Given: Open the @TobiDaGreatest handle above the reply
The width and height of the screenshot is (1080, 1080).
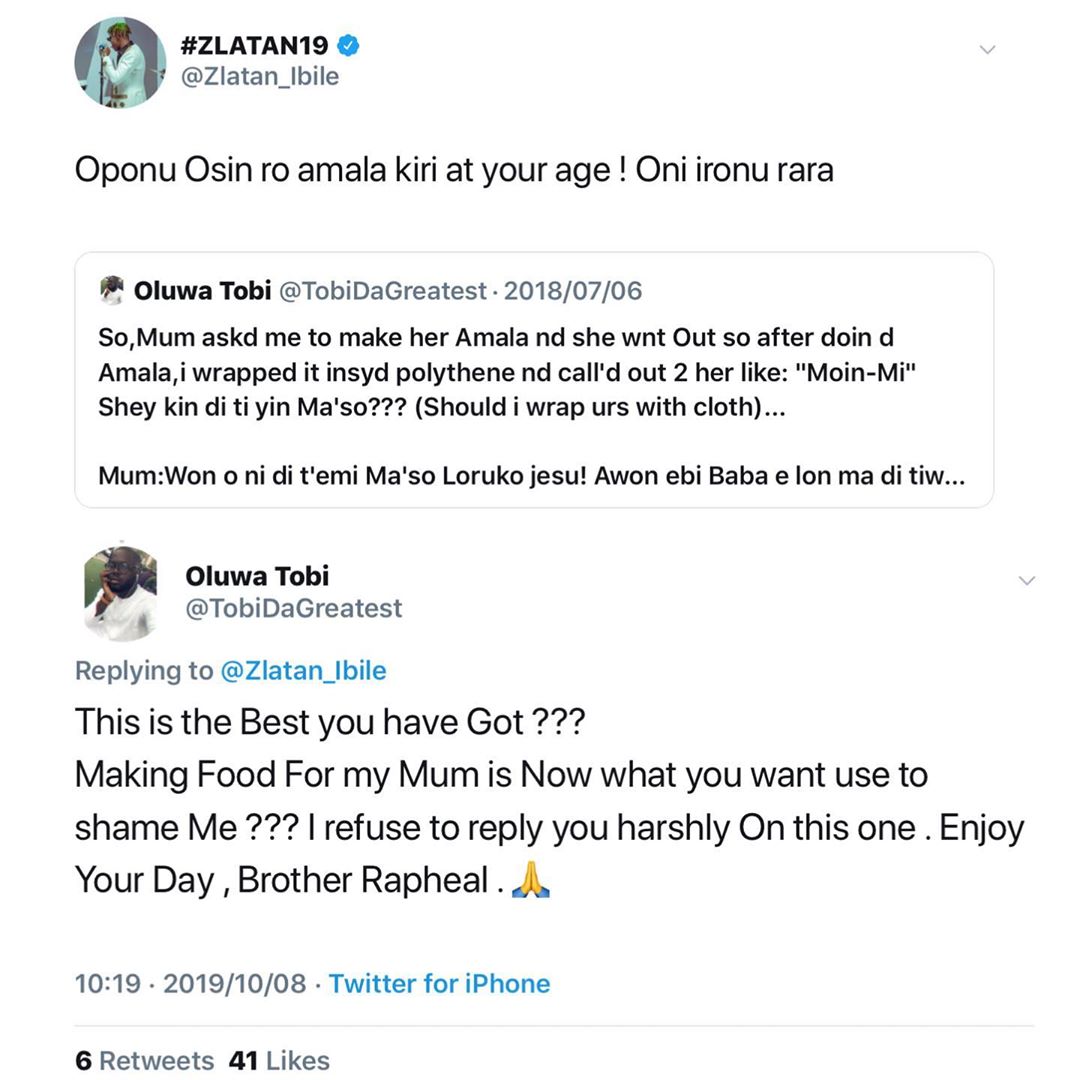Looking at the screenshot, I should pyautogui.click(x=294, y=608).
